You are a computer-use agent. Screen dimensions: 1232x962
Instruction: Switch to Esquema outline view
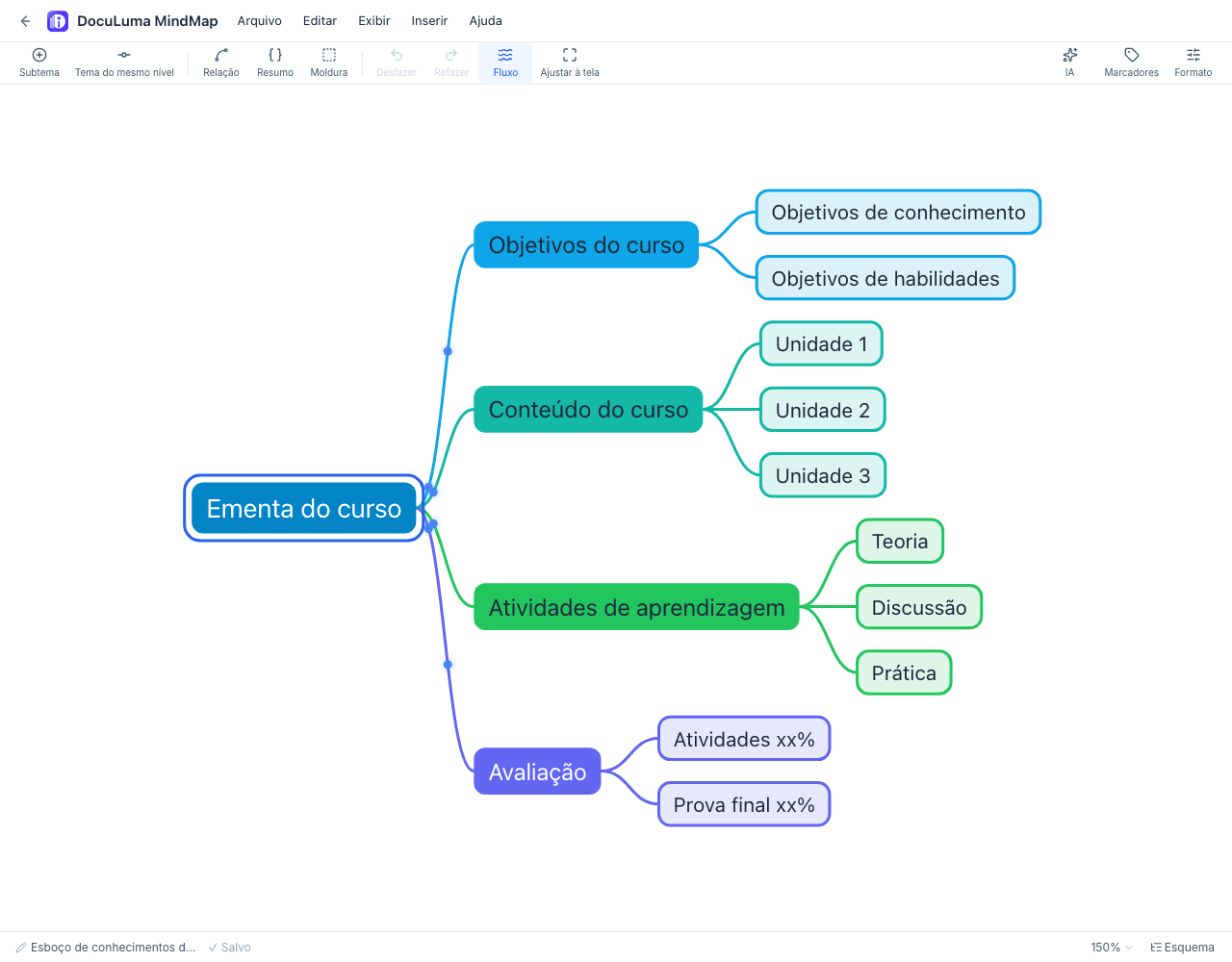click(1183, 948)
